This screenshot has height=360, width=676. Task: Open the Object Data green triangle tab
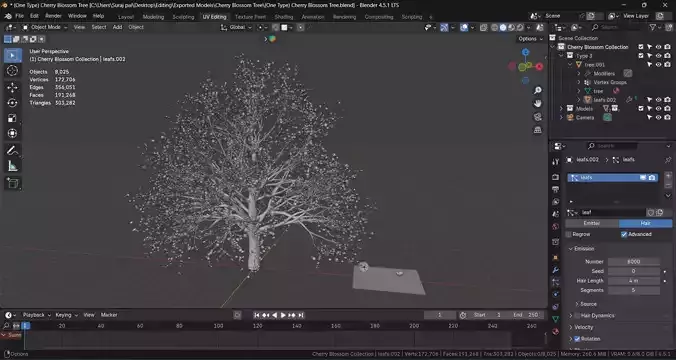click(x=556, y=319)
